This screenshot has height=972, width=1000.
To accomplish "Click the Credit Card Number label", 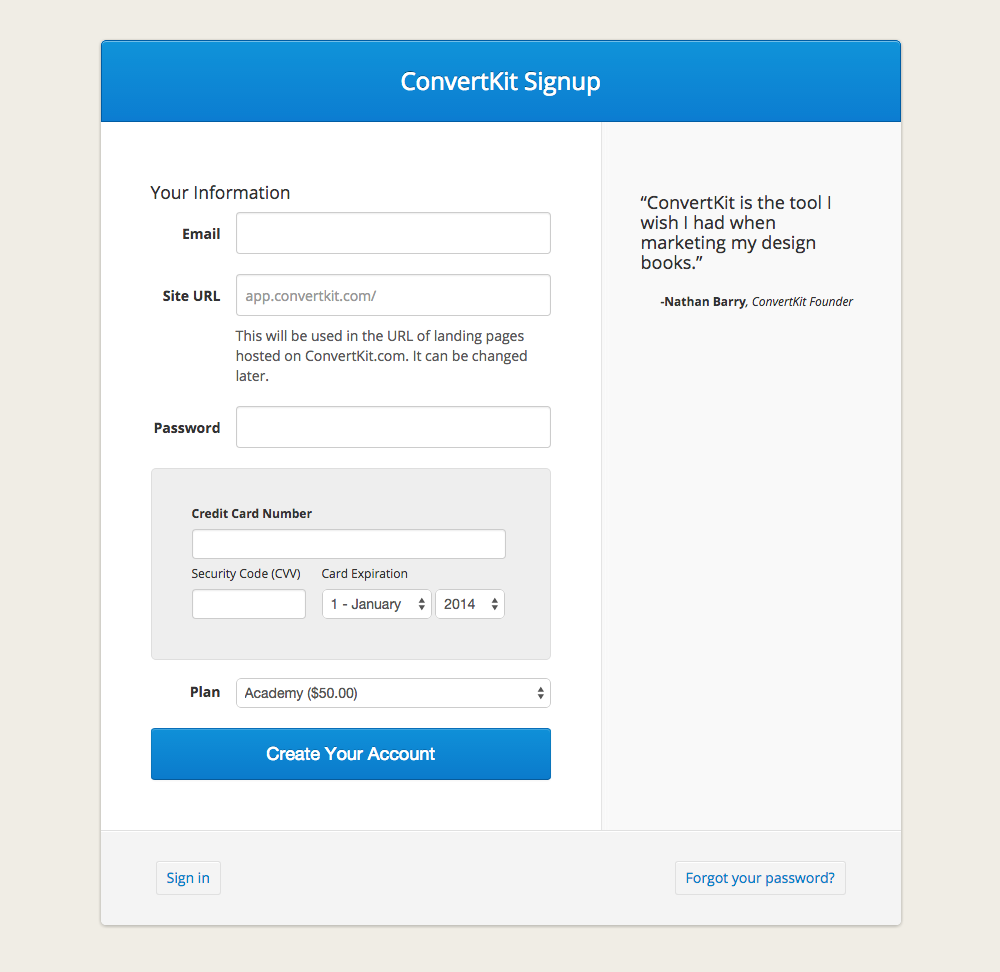I will pyautogui.click(x=252, y=514).
